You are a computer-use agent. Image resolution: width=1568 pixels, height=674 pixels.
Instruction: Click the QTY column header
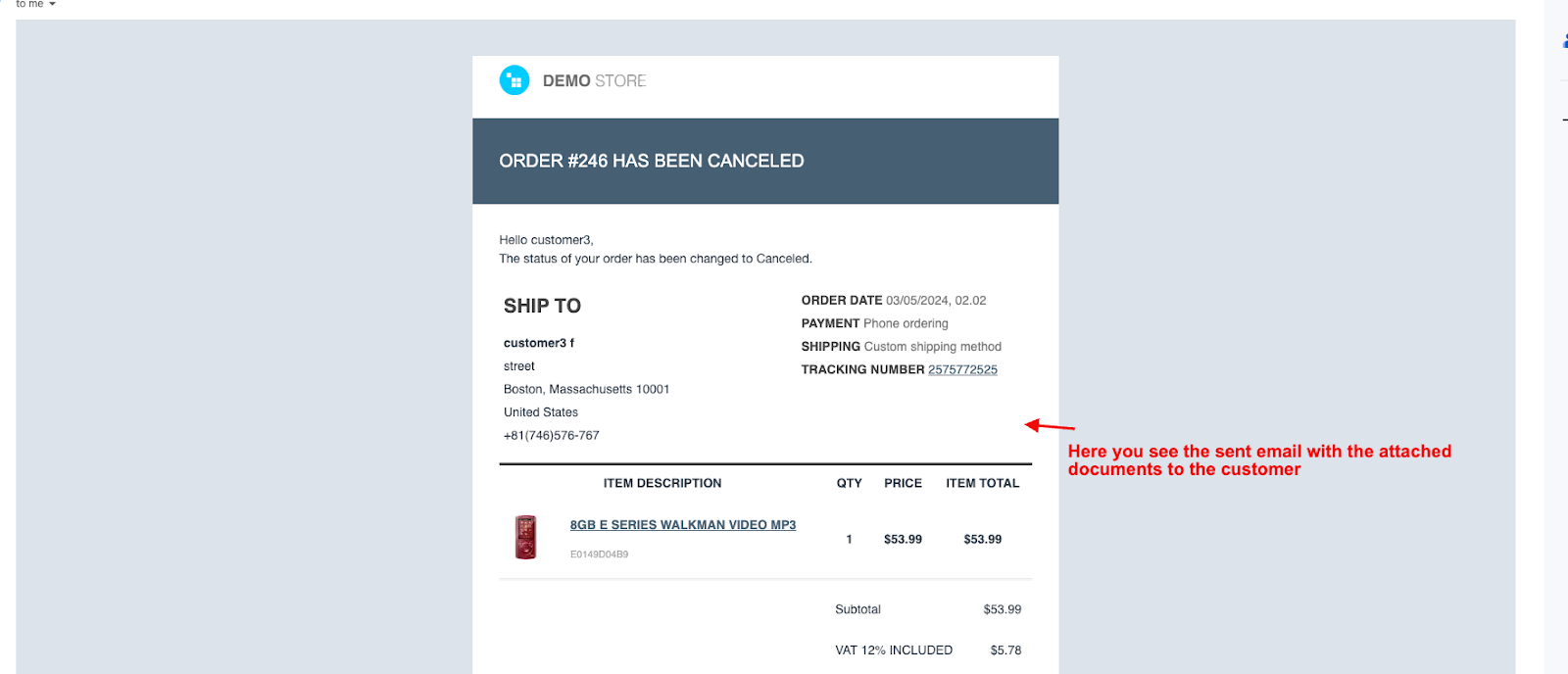[849, 484]
